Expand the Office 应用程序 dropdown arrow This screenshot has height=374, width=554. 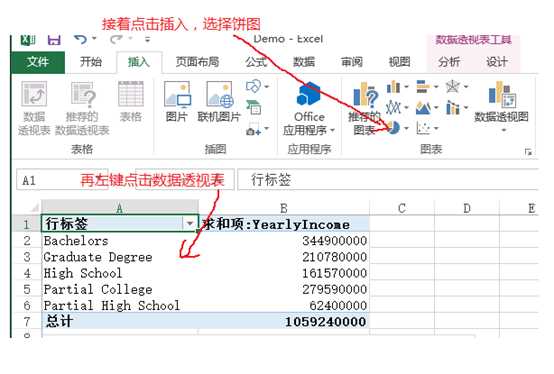[332, 130]
